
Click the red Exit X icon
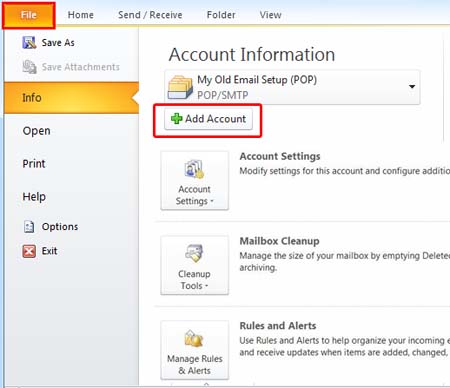(x=29, y=251)
